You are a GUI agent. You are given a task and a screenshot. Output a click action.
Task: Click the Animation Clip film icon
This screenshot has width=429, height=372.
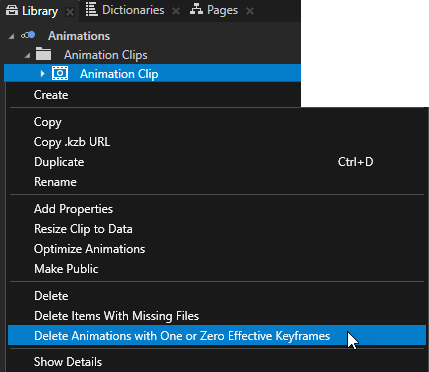coord(60,73)
